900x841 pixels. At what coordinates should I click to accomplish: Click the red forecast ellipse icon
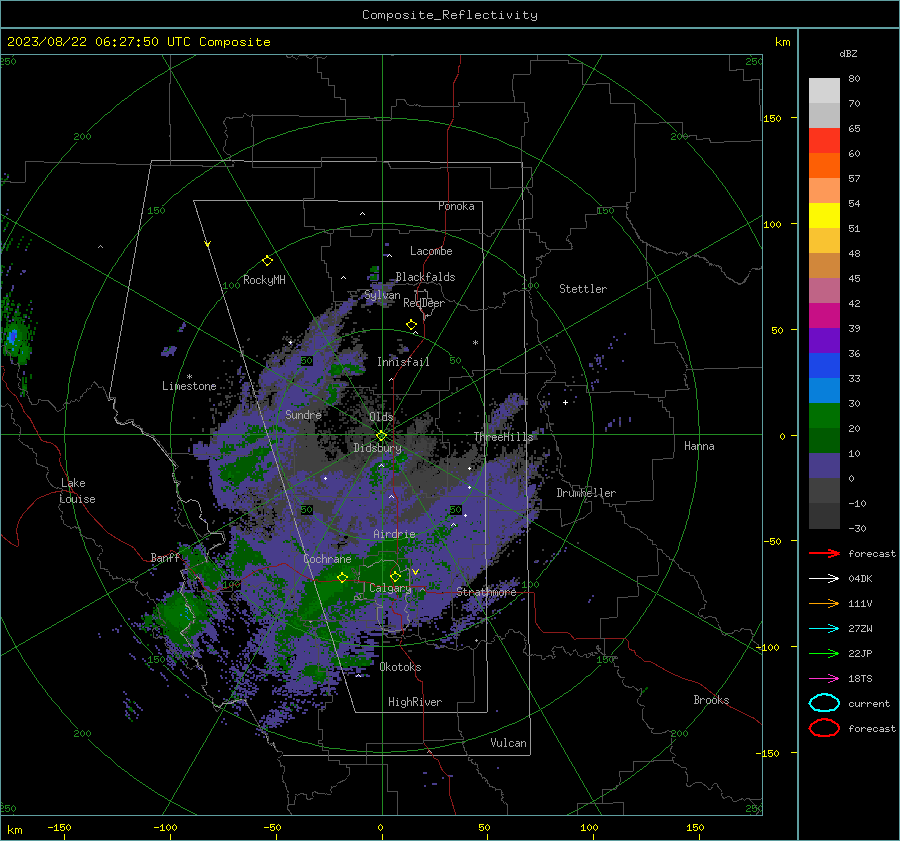coord(824,728)
